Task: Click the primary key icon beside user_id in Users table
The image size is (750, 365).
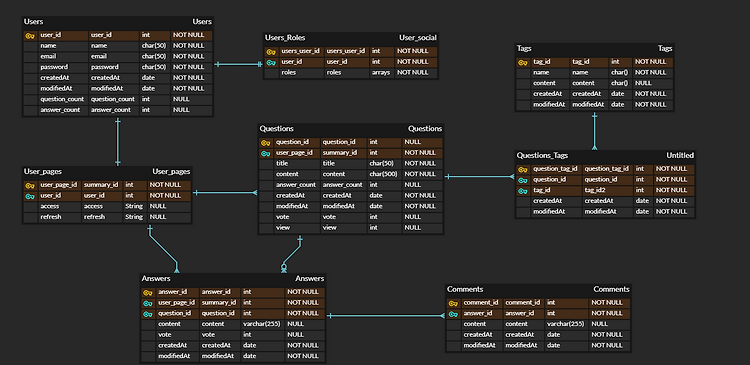Action: coord(30,35)
